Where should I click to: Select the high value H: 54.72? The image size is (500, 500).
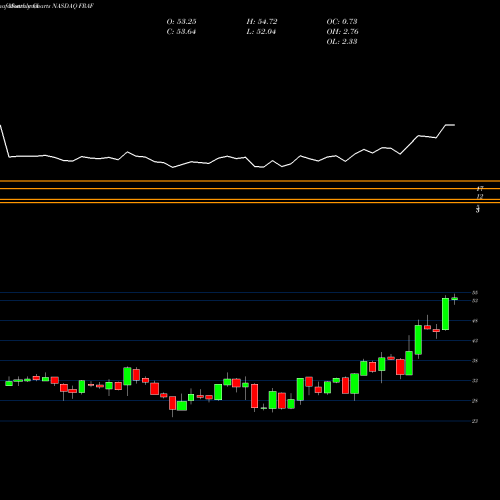[x=262, y=22]
